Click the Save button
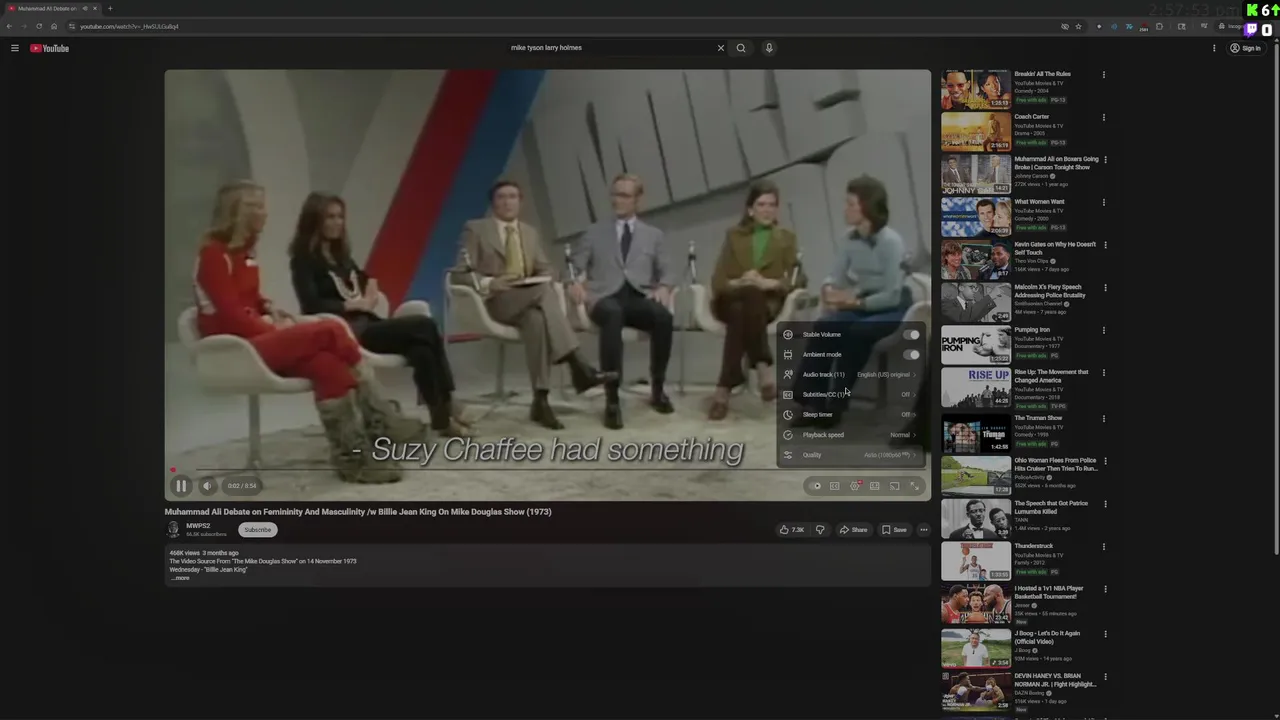The height and width of the screenshot is (720, 1280). tap(894, 530)
